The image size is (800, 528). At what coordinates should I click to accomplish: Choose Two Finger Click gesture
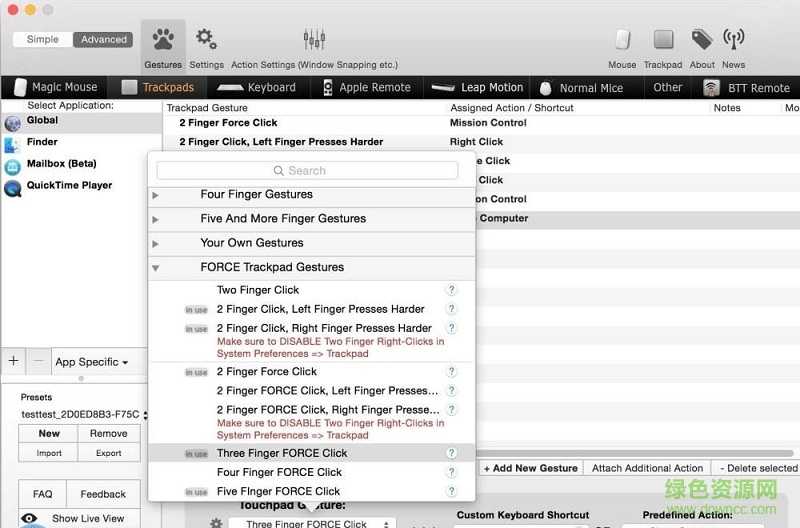[258, 290]
